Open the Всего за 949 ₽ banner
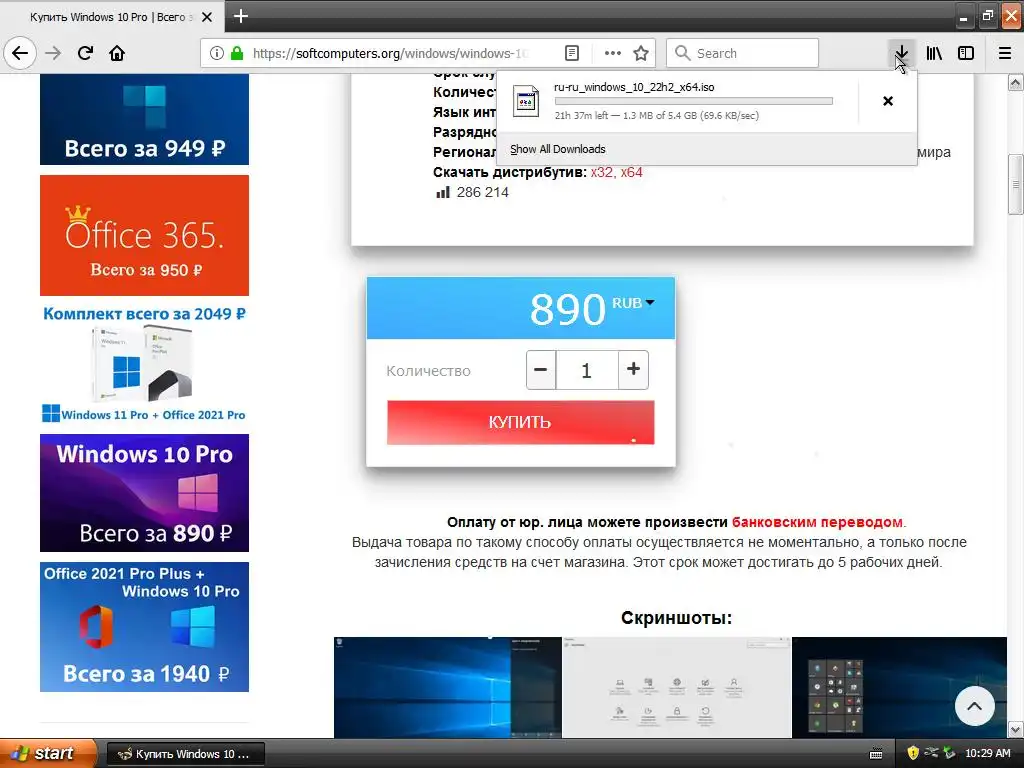This screenshot has height=768, width=1024. [144, 119]
